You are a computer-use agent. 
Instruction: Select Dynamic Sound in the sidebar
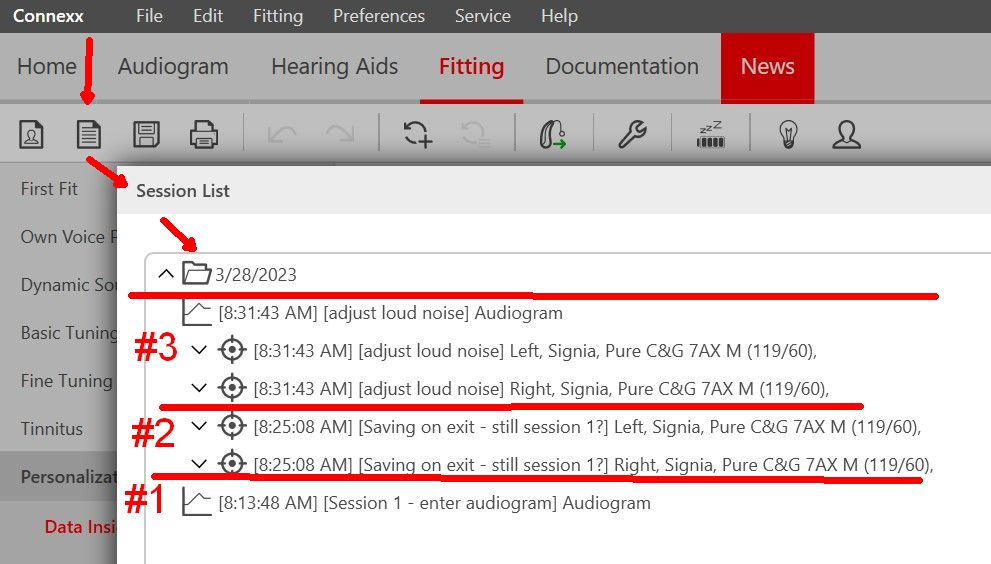(68, 285)
